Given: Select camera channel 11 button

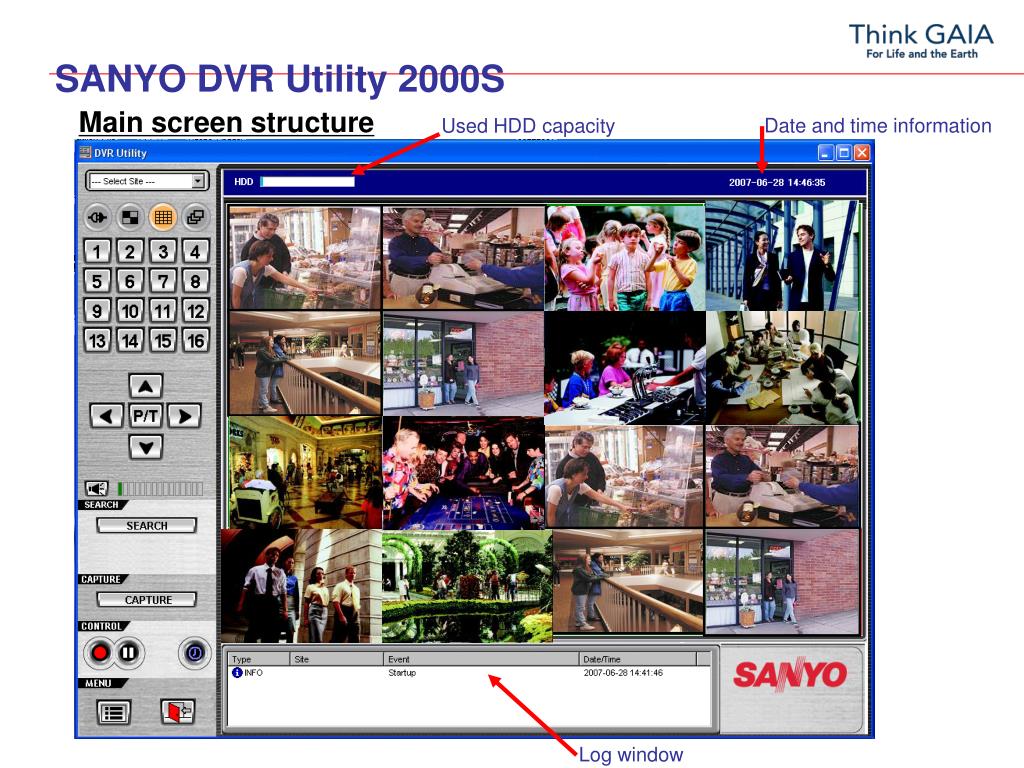Looking at the screenshot, I should (x=163, y=311).
